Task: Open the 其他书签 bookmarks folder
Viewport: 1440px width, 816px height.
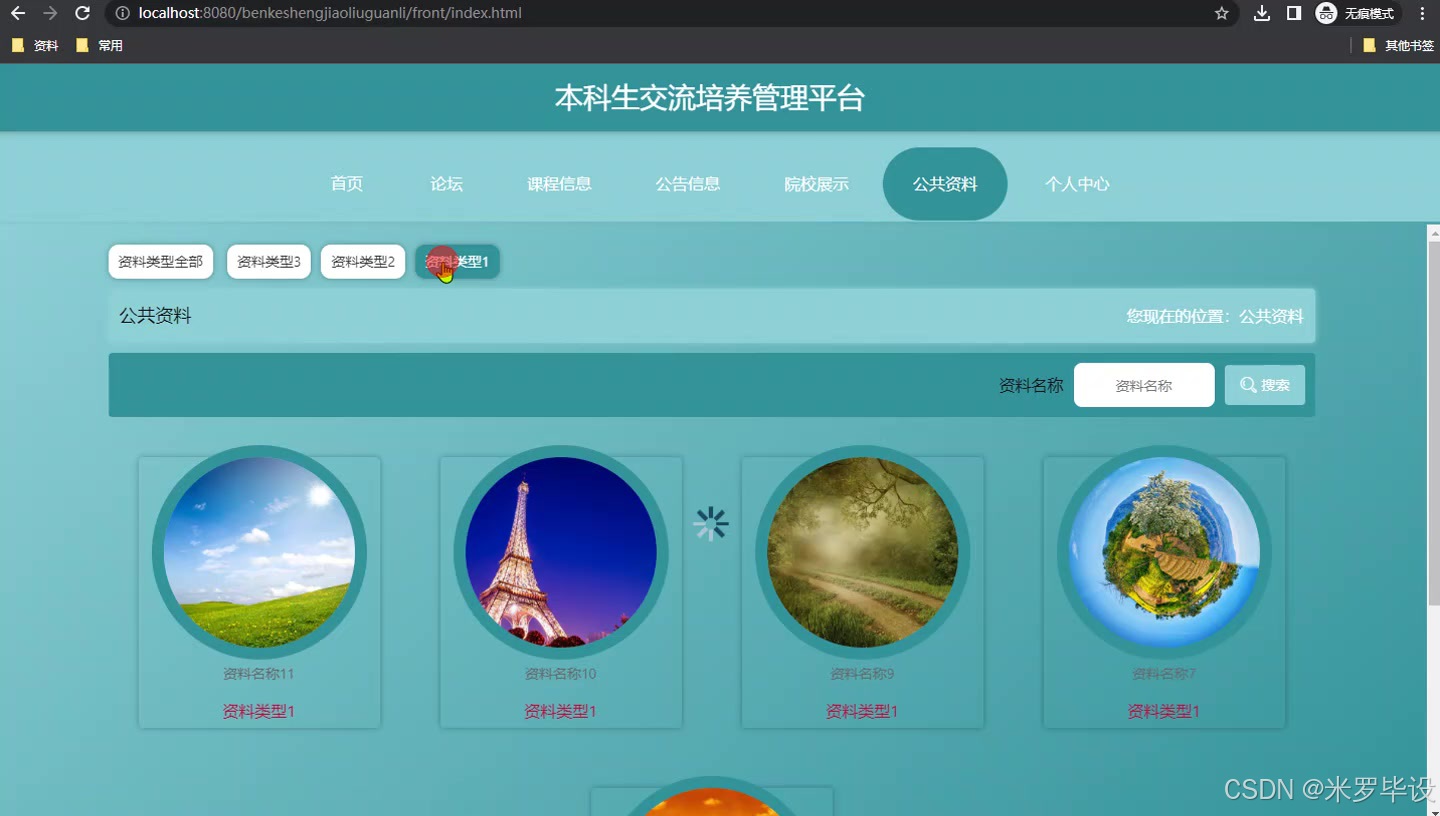Action: (1398, 45)
